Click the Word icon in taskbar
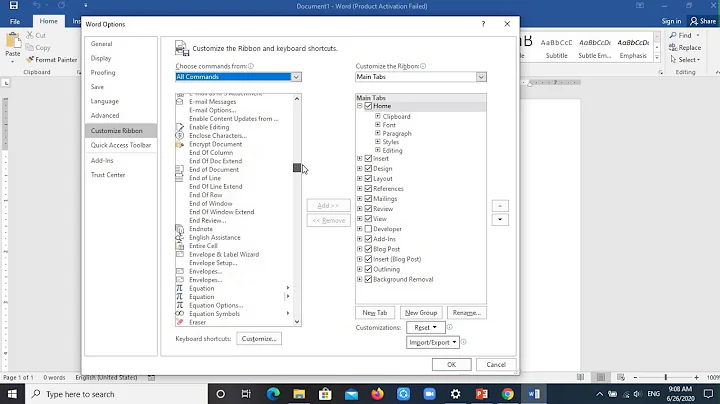 point(534,394)
